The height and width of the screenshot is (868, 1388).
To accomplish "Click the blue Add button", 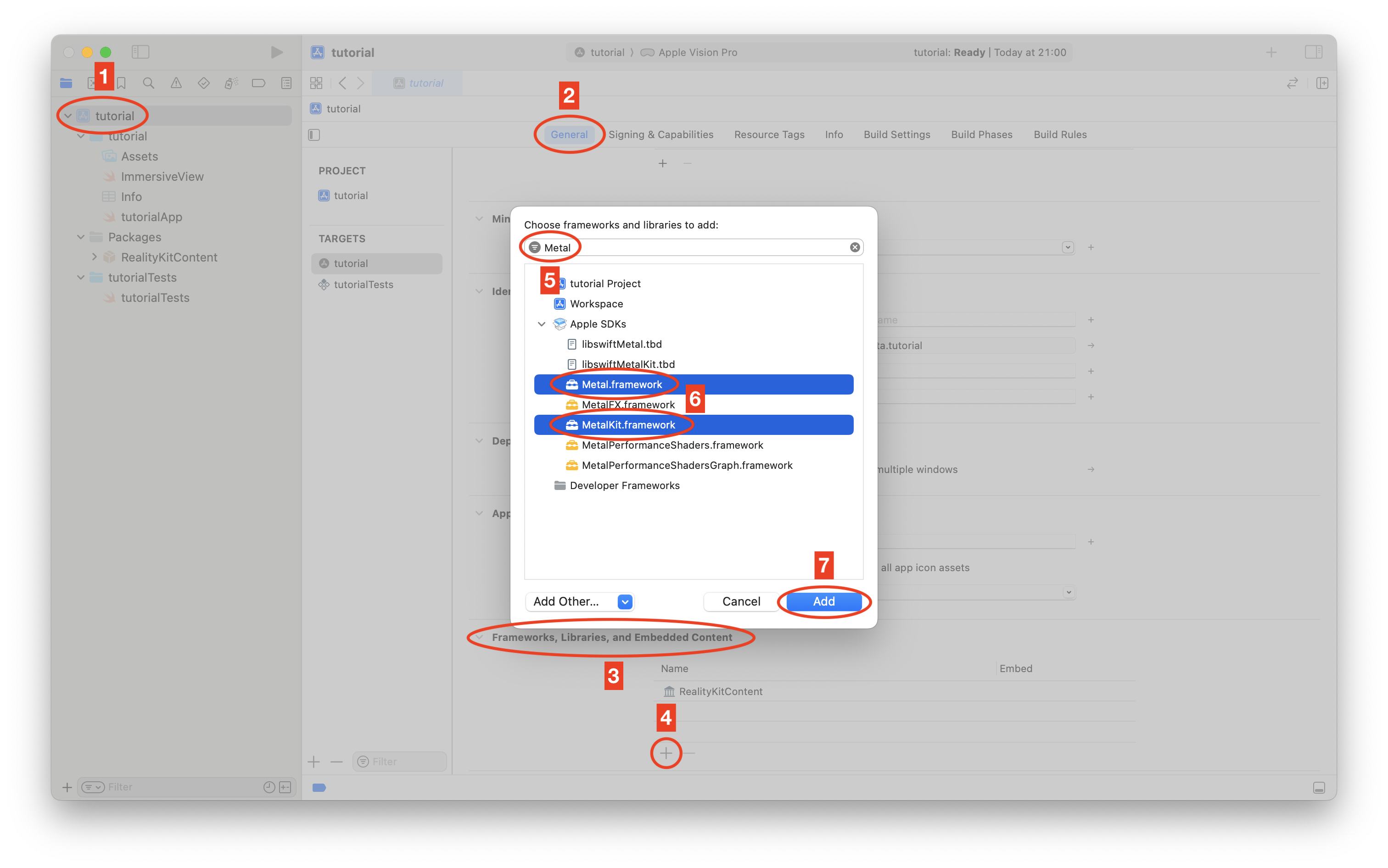I will coord(823,601).
